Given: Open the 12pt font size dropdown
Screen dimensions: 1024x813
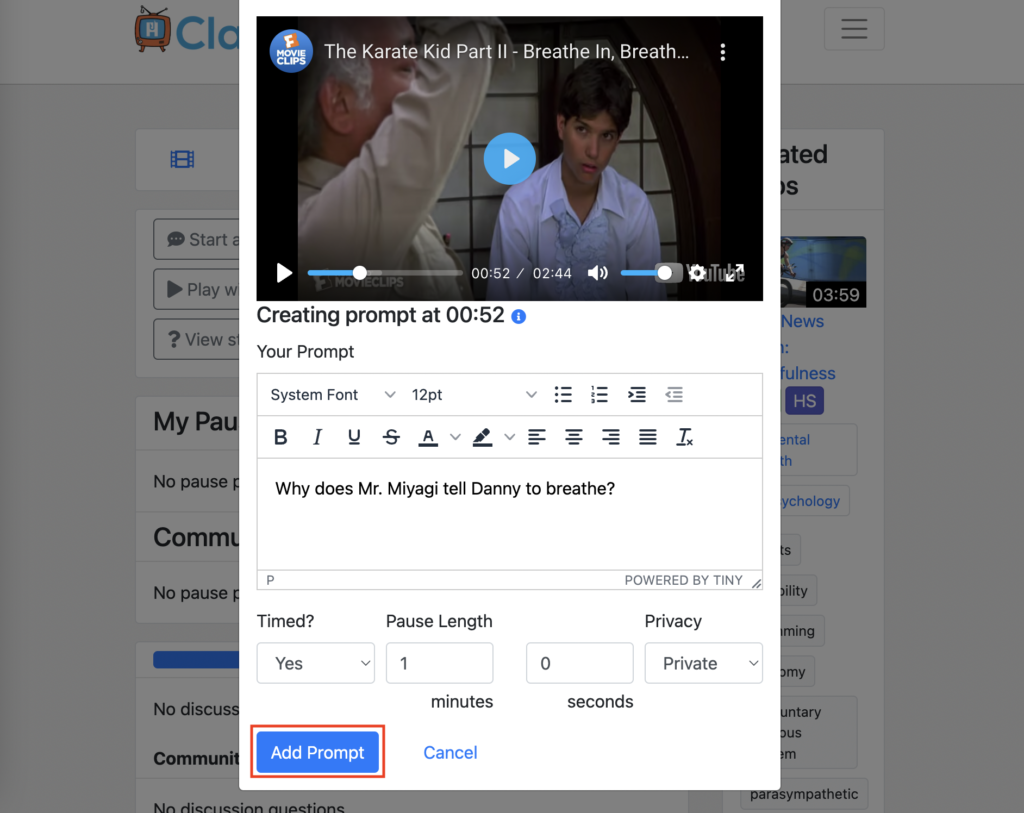Looking at the screenshot, I should (474, 394).
